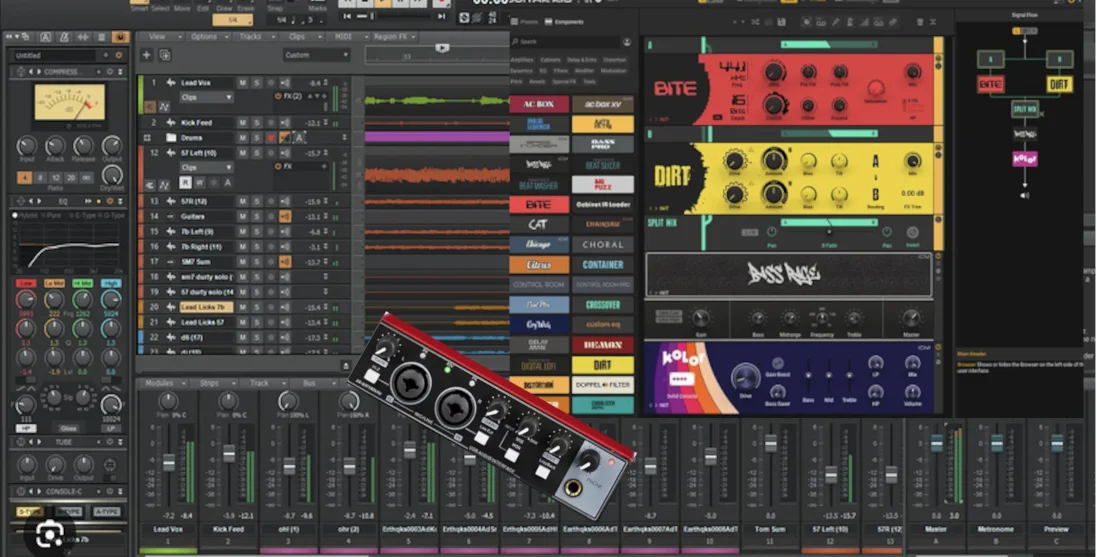1097x557 pixels.
Task: Select the DIRT block in signal flow
Action: coord(1059,85)
